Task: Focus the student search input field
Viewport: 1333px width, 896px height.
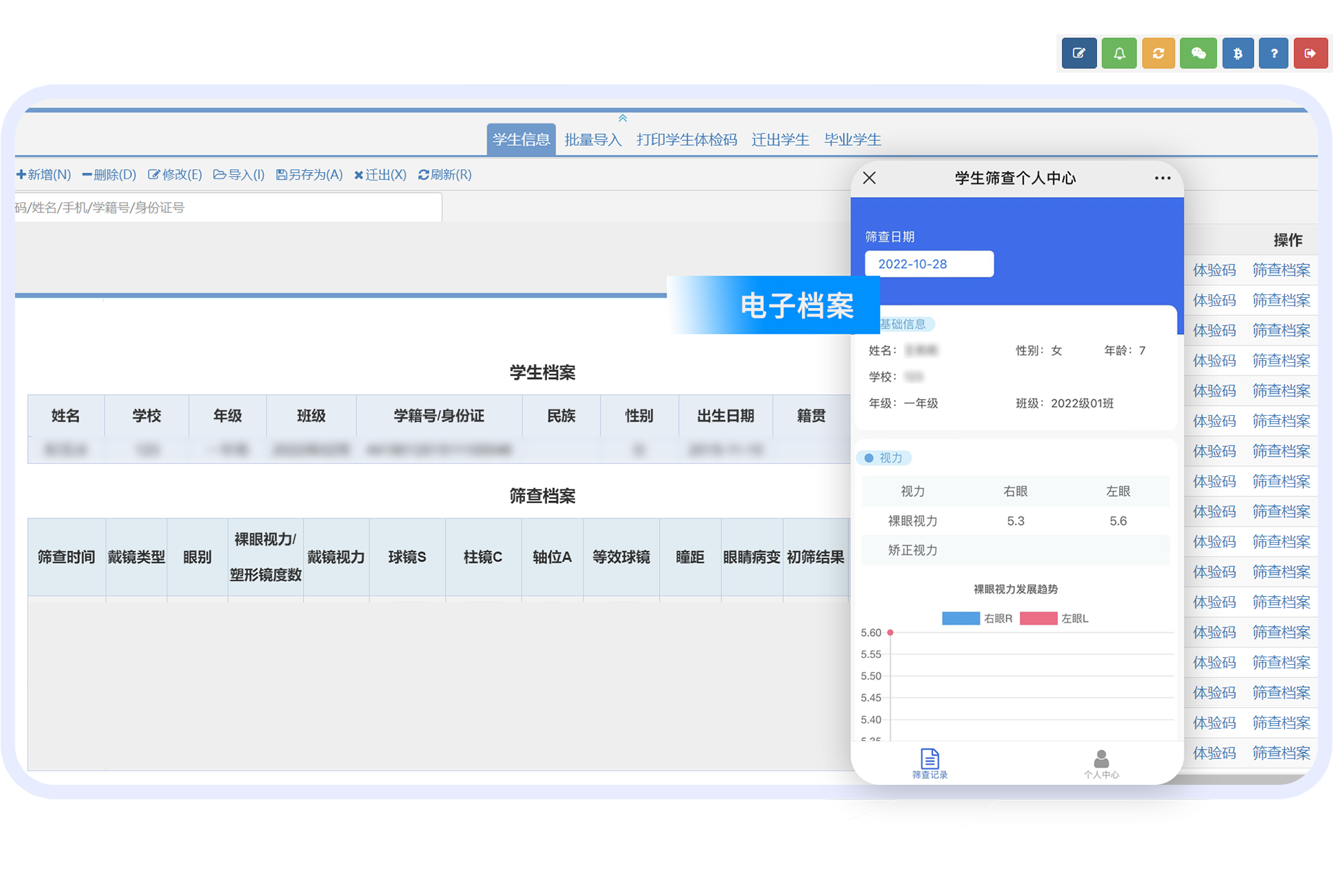Action: tap(228, 208)
